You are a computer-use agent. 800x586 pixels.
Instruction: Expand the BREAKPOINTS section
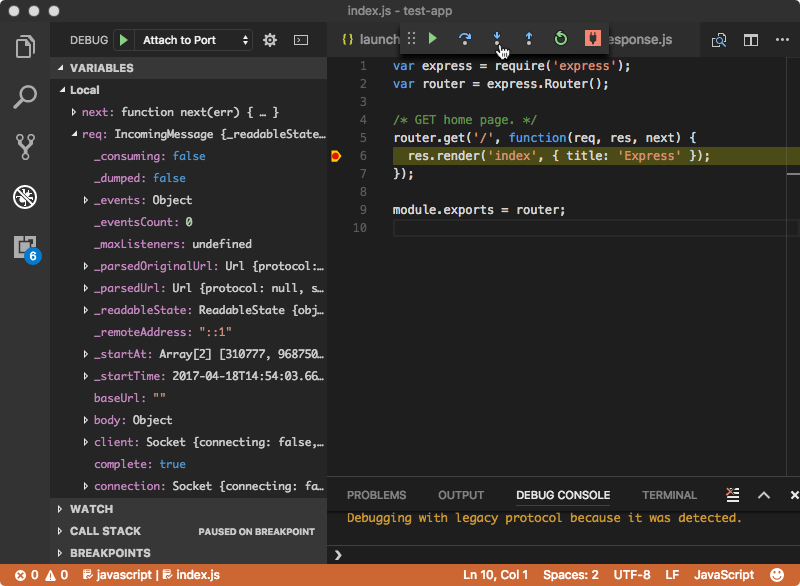(188, 553)
